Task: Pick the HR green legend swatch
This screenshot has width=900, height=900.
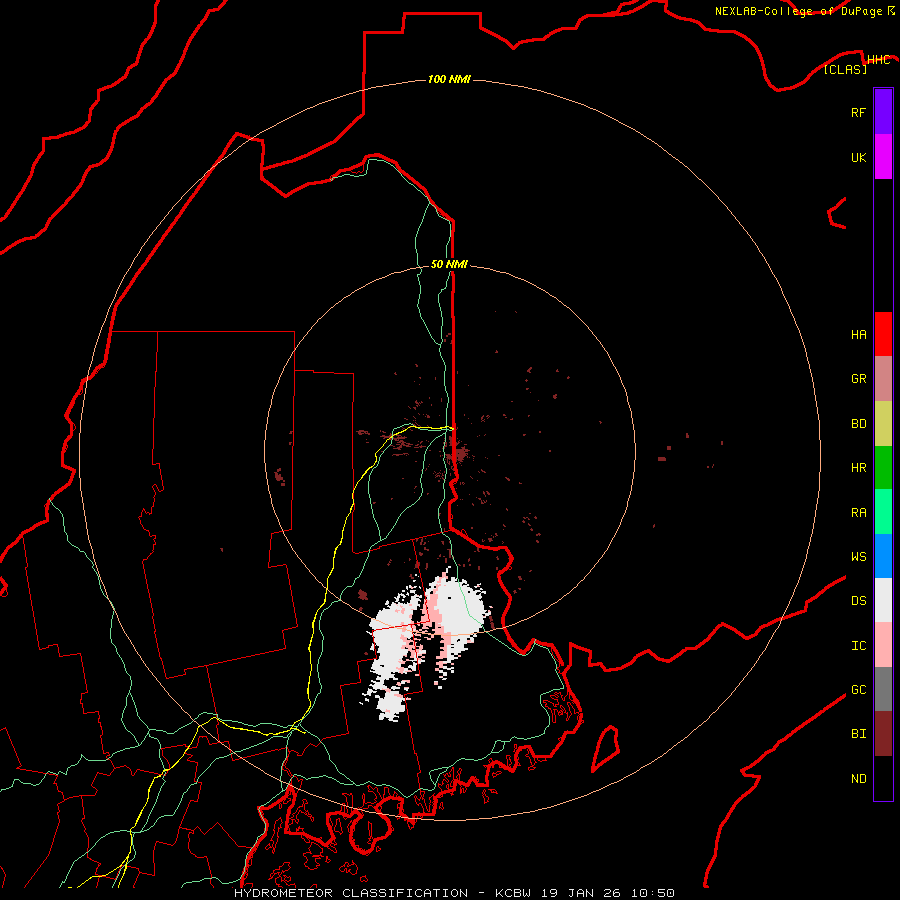Action: (883, 468)
